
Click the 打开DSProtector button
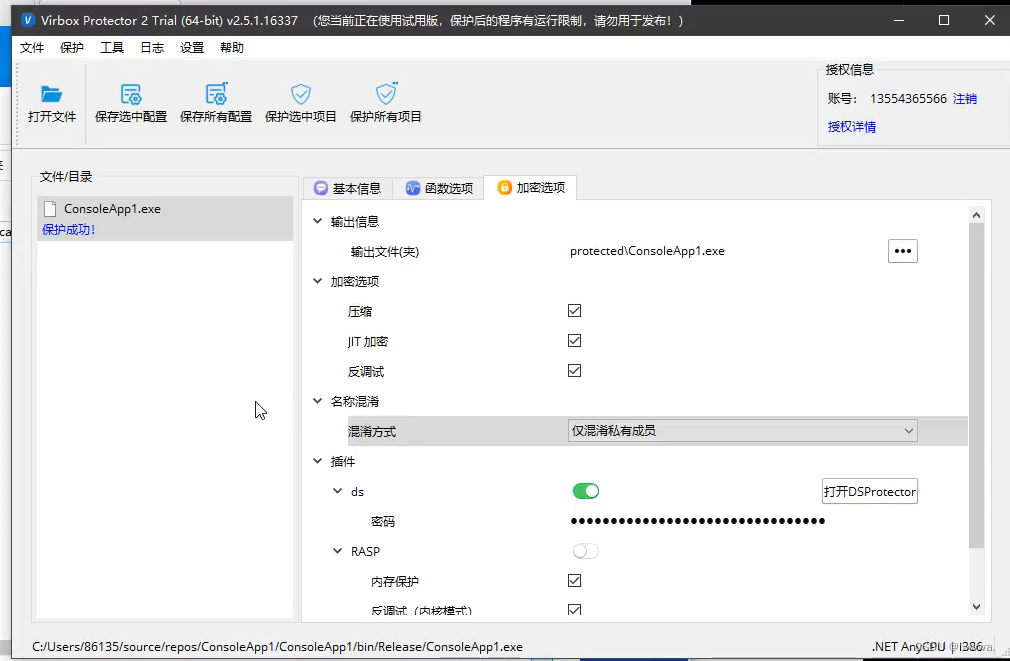tap(870, 491)
